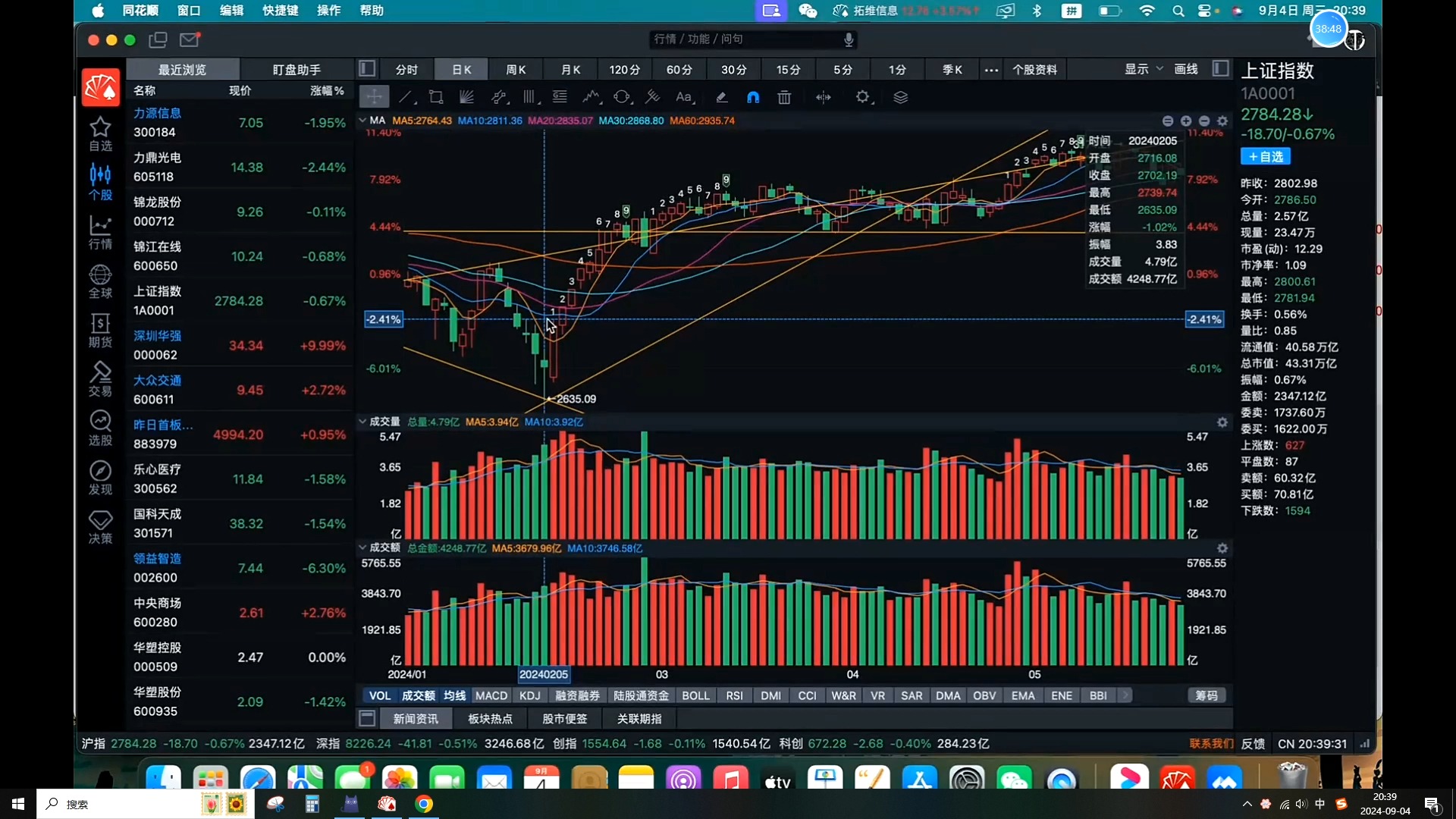Open 行情 market section in sidebar
The image size is (1456, 819).
(x=100, y=232)
